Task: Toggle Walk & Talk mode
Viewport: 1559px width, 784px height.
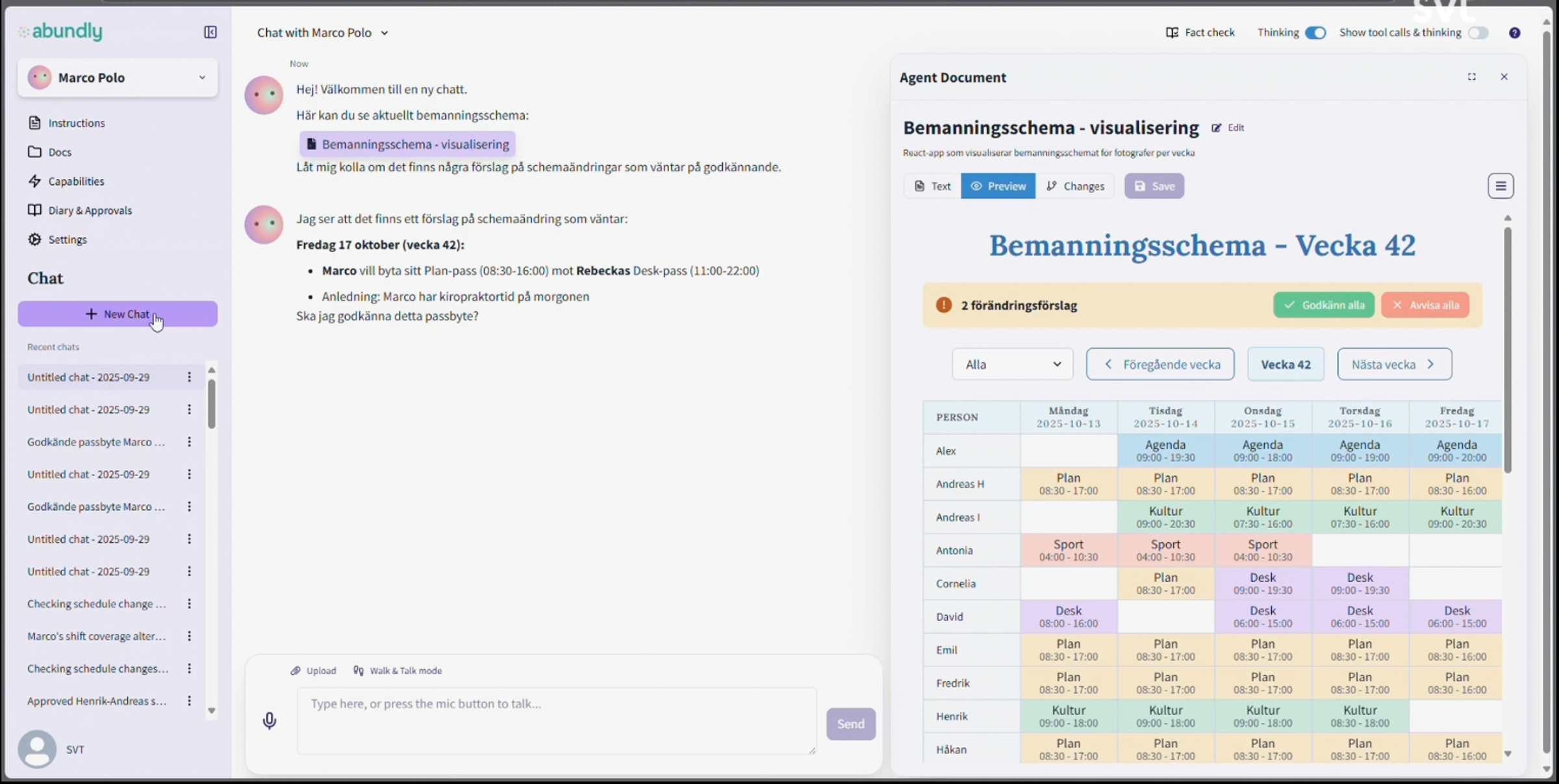Action: [398, 670]
